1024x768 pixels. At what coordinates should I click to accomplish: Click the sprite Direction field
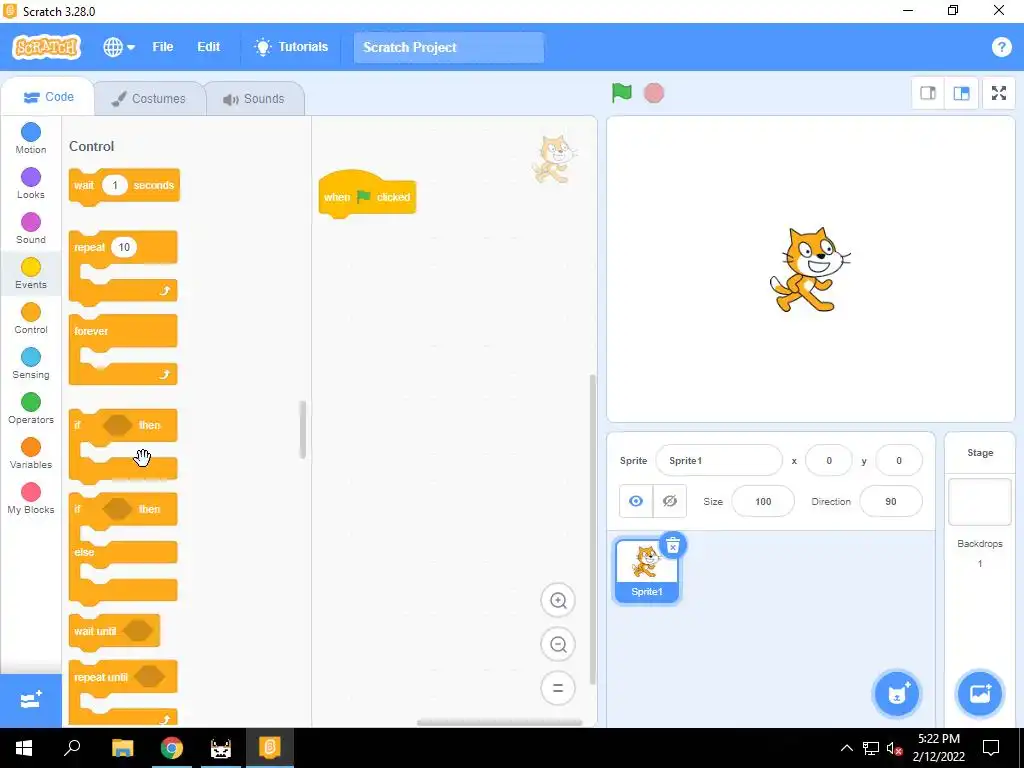tap(891, 502)
